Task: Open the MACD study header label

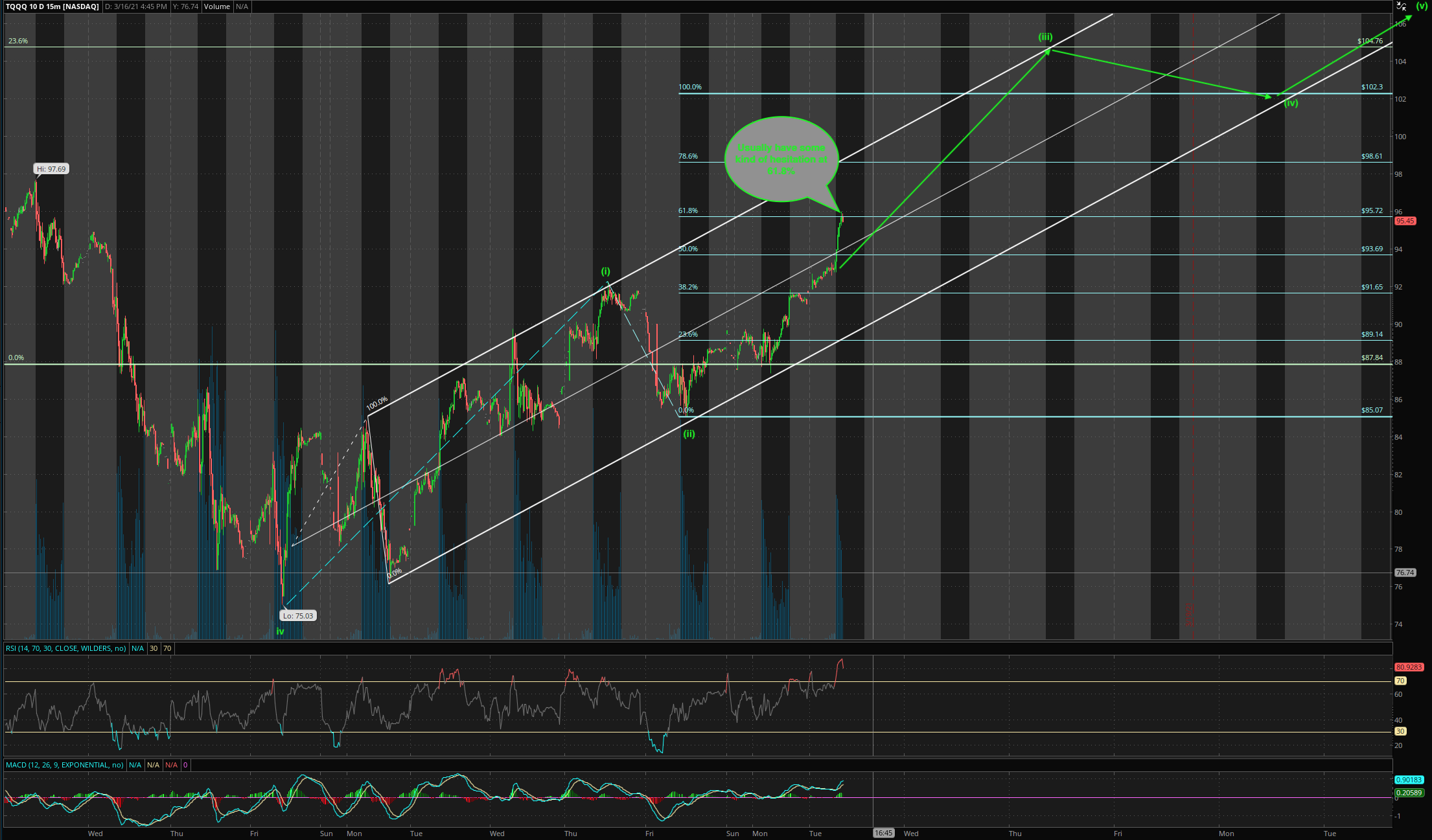Action: point(64,765)
